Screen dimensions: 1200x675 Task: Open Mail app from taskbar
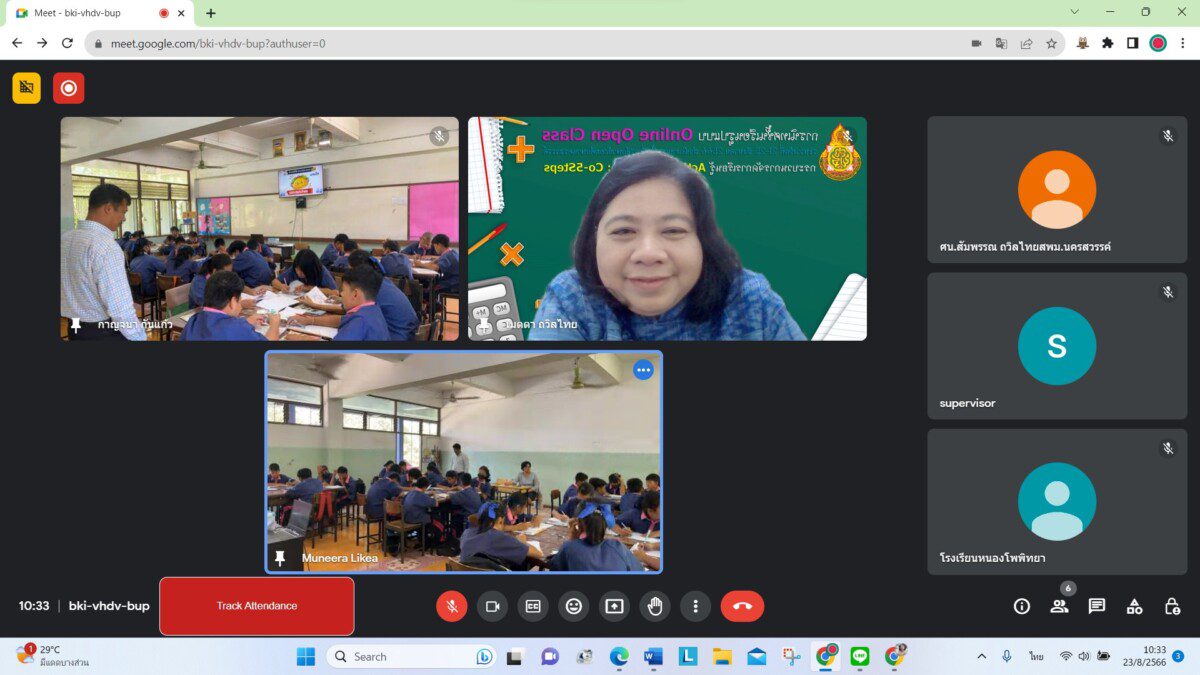click(757, 656)
